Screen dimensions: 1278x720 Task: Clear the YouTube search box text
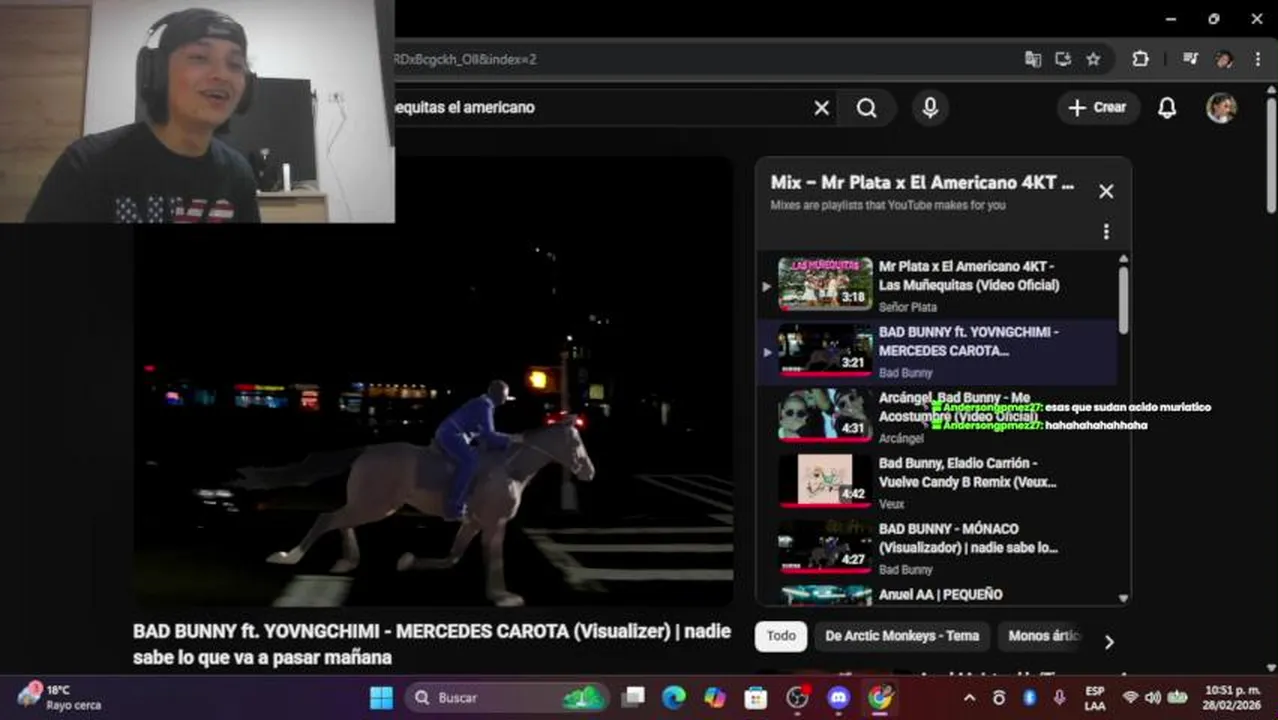[x=821, y=107]
